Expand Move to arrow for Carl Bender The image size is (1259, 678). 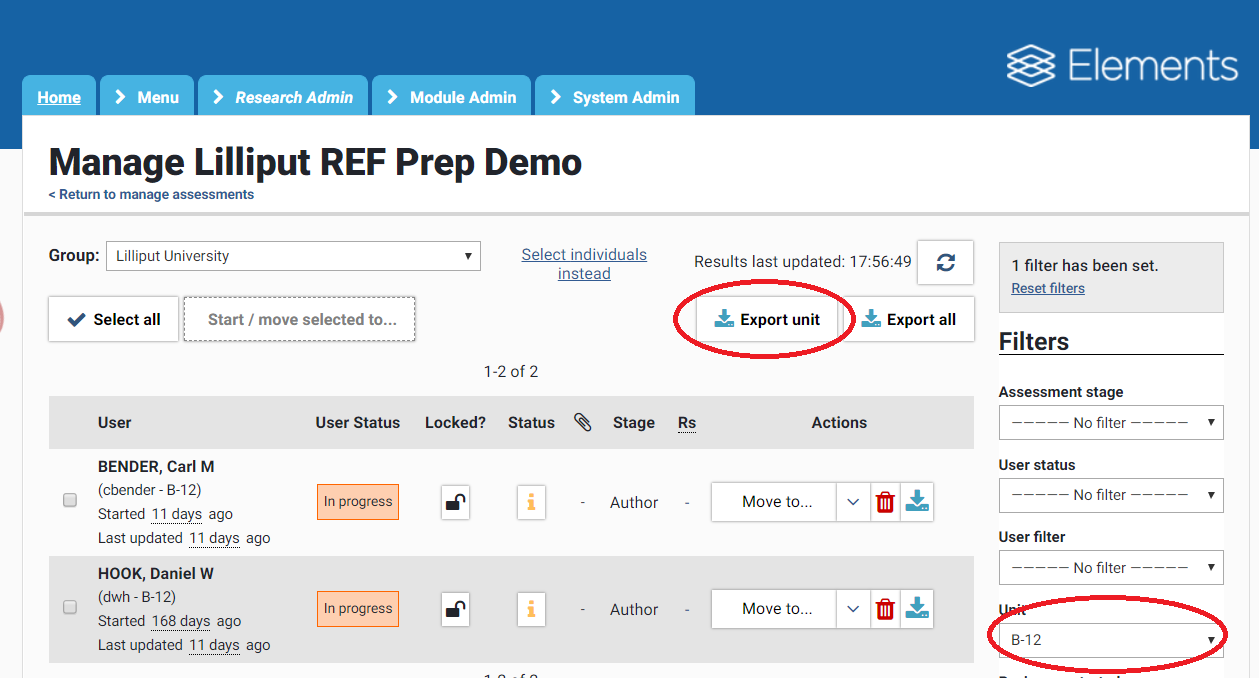click(x=852, y=502)
